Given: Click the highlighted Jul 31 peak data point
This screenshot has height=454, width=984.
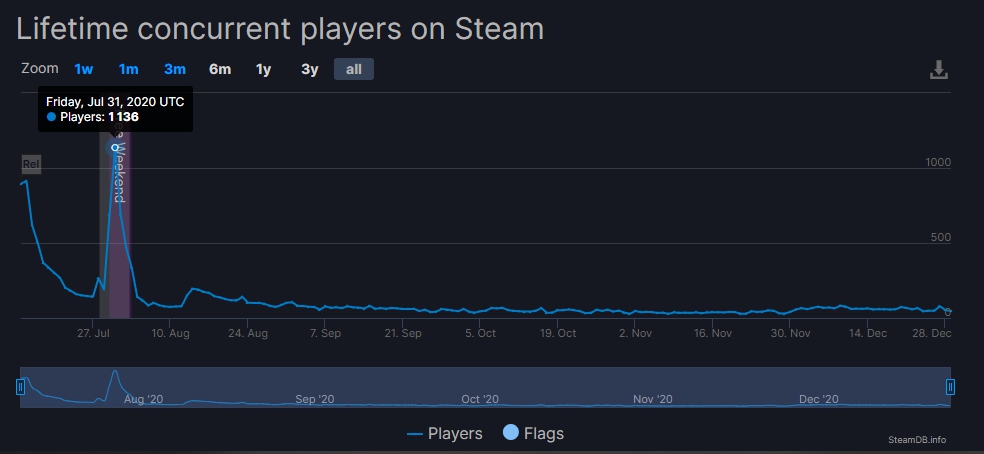Looking at the screenshot, I should [x=115, y=147].
